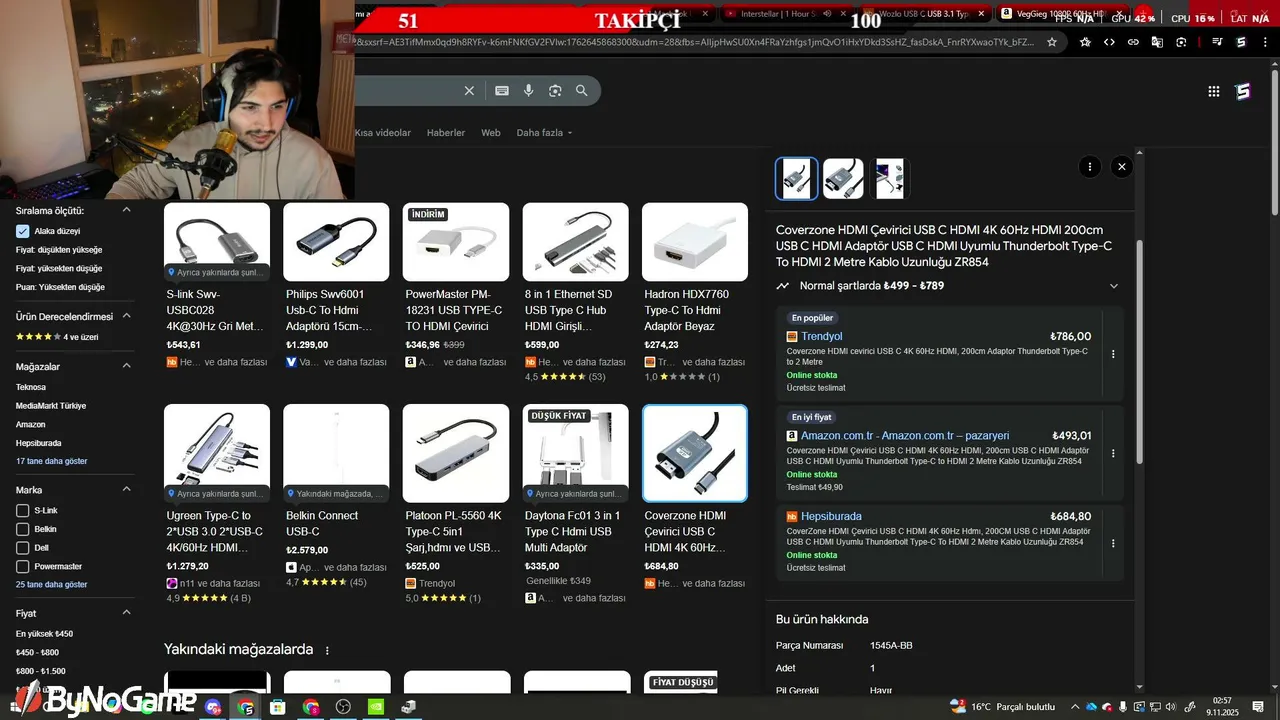Open more options for the Trendyol offer

[1113, 354]
